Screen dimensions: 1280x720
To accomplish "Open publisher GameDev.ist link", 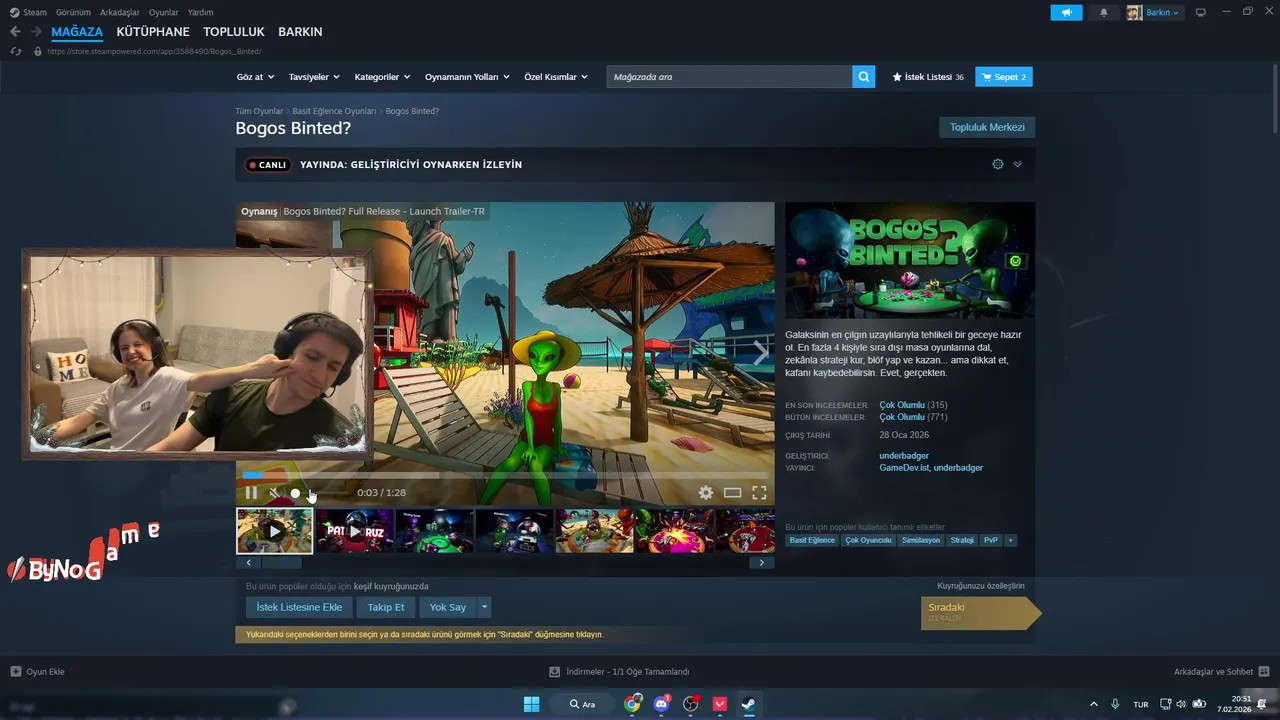I will 904,468.
